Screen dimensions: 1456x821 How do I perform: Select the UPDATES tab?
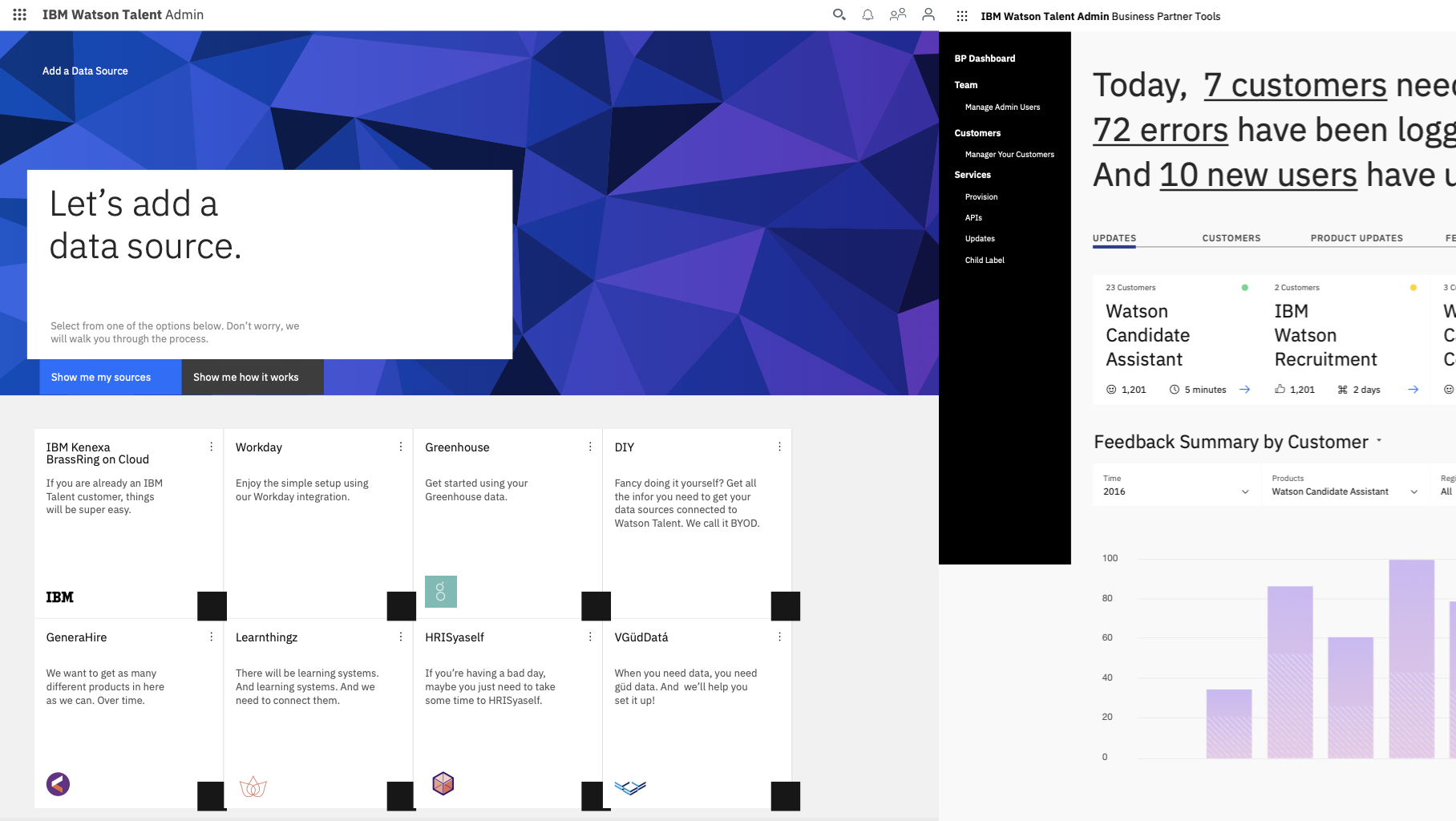(1114, 238)
